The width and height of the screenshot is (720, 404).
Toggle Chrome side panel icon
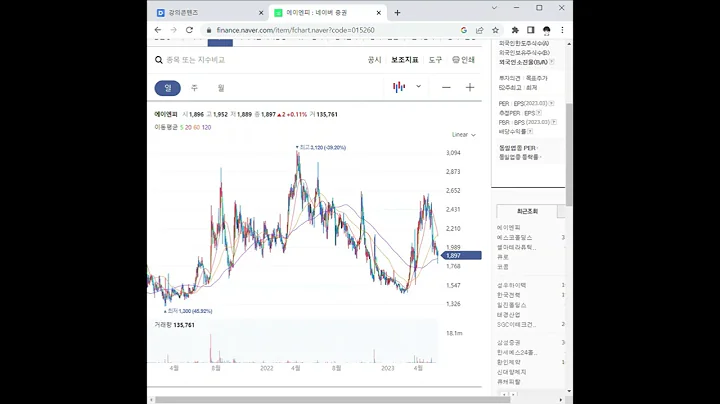[x=531, y=30]
